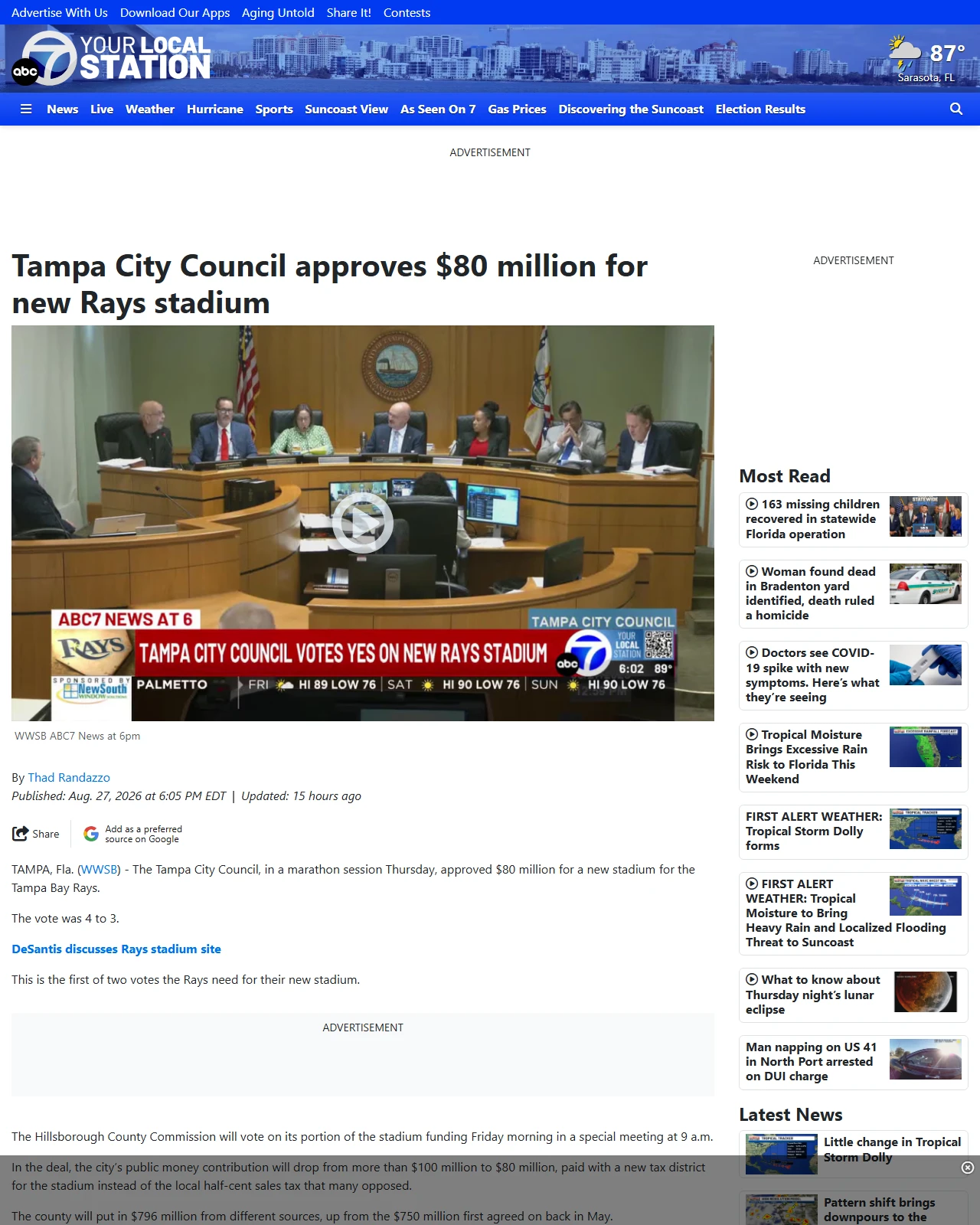The height and width of the screenshot is (1225, 980).
Task: Click the Florida rainfall map thumbnail
Action: point(926,747)
